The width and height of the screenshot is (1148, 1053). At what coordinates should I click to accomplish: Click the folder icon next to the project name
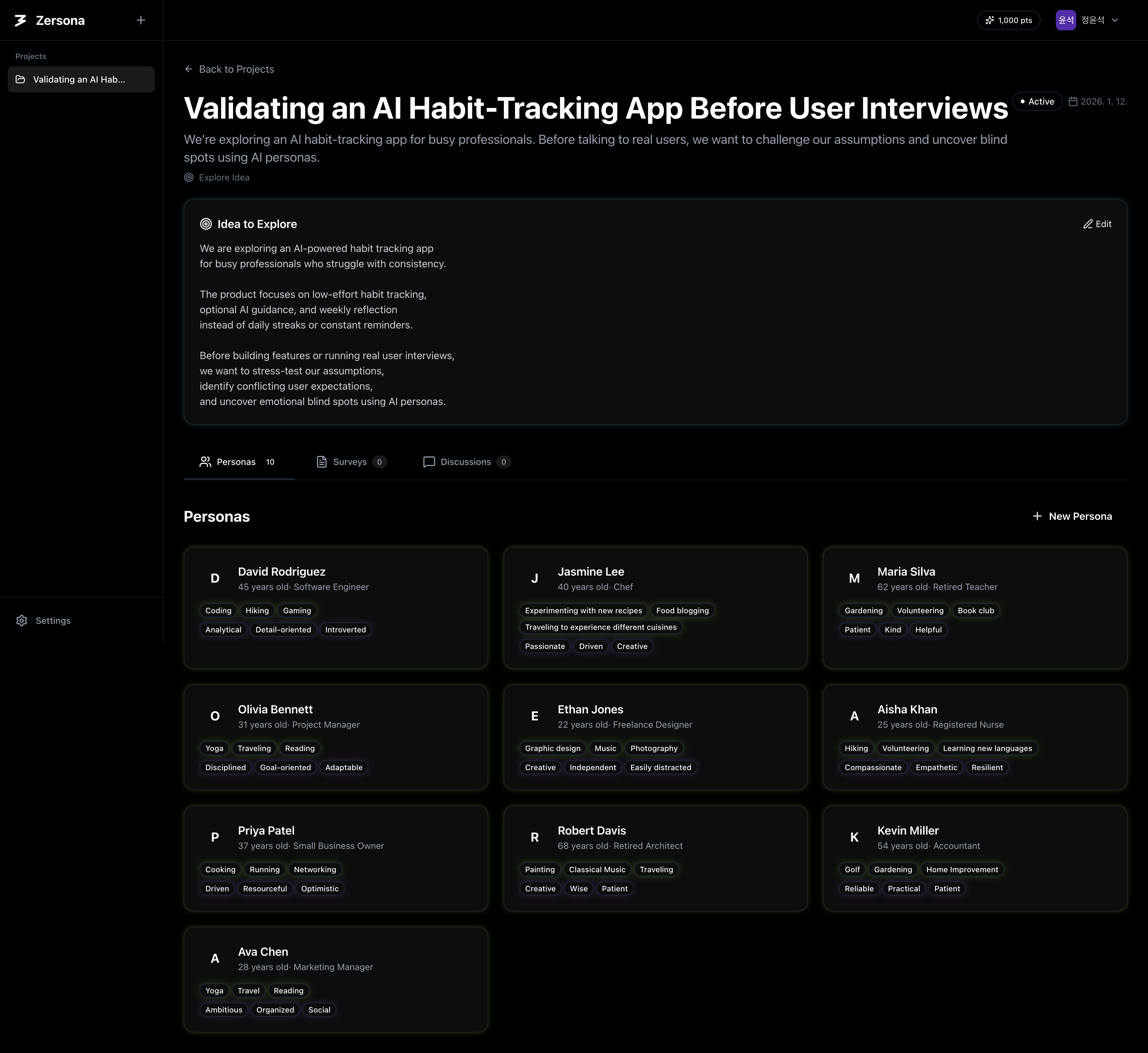[x=21, y=79]
